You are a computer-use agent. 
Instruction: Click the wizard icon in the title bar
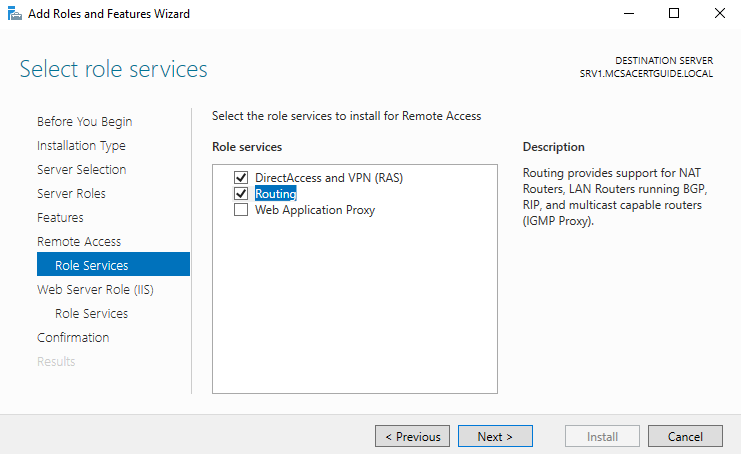(x=15, y=14)
